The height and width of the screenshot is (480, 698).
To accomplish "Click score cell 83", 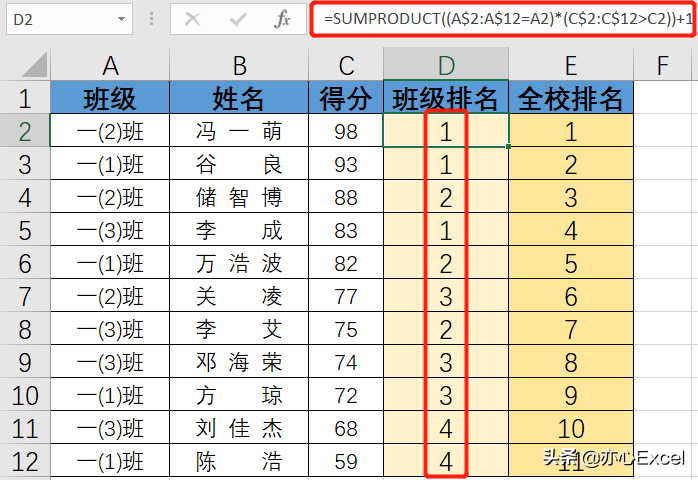I will click(x=346, y=229).
